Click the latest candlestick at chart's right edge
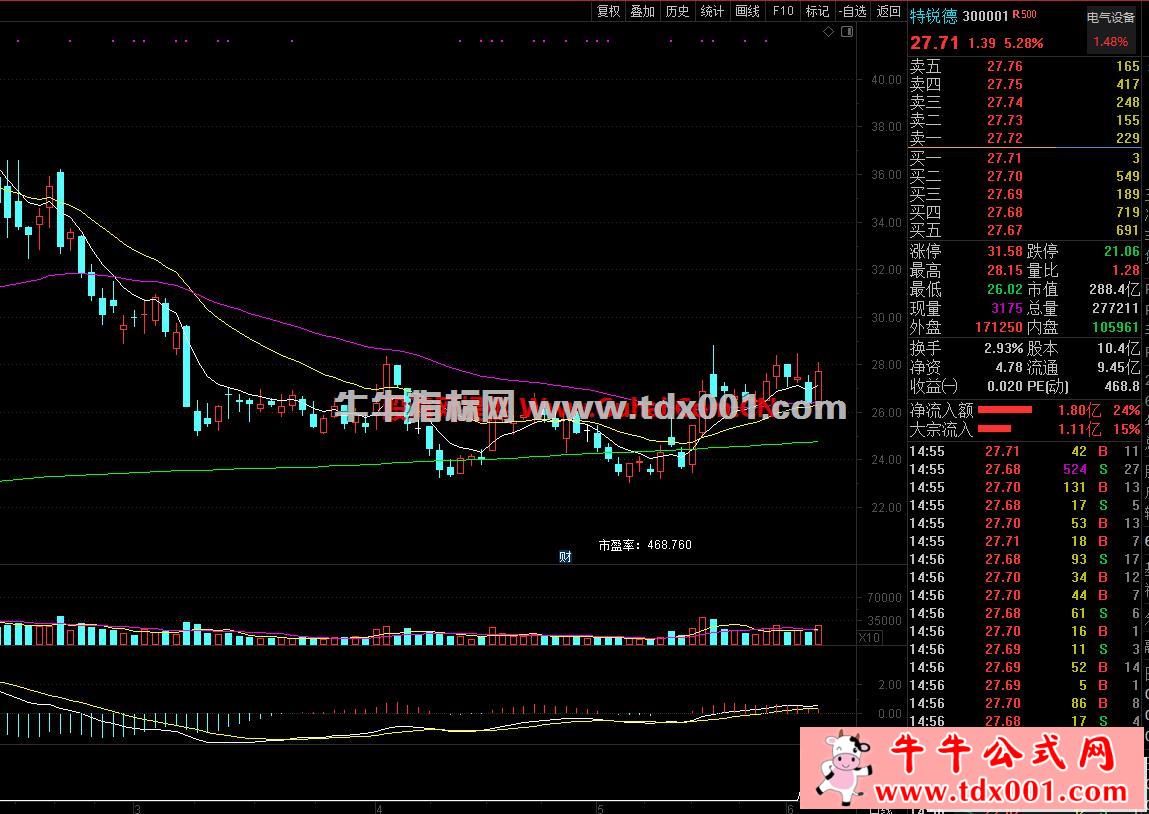The width and height of the screenshot is (1149, 814). [x=819, y=387]
